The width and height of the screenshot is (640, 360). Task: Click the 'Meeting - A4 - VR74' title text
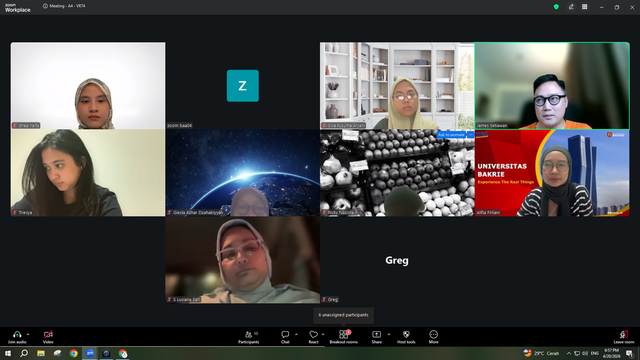(67, 6)
